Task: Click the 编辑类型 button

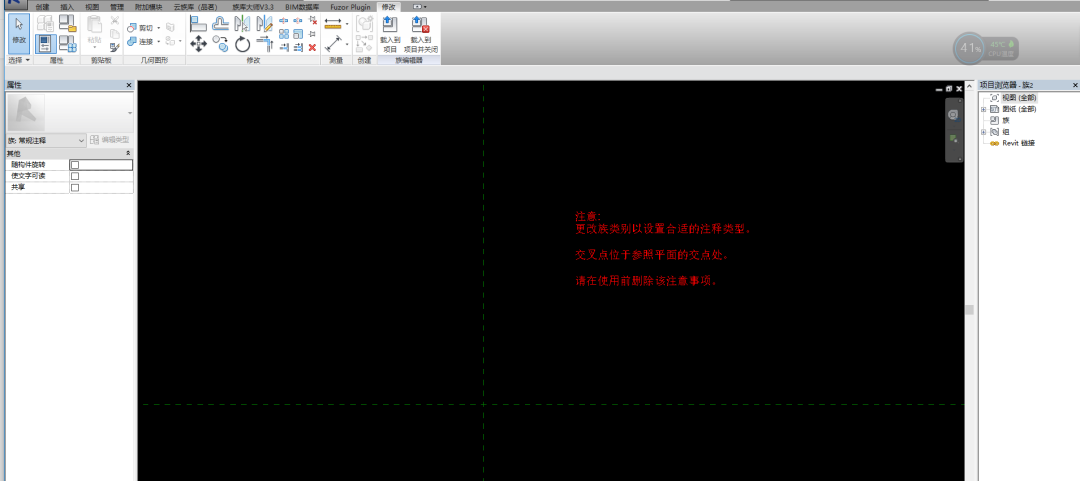Action: click(110, 140)
